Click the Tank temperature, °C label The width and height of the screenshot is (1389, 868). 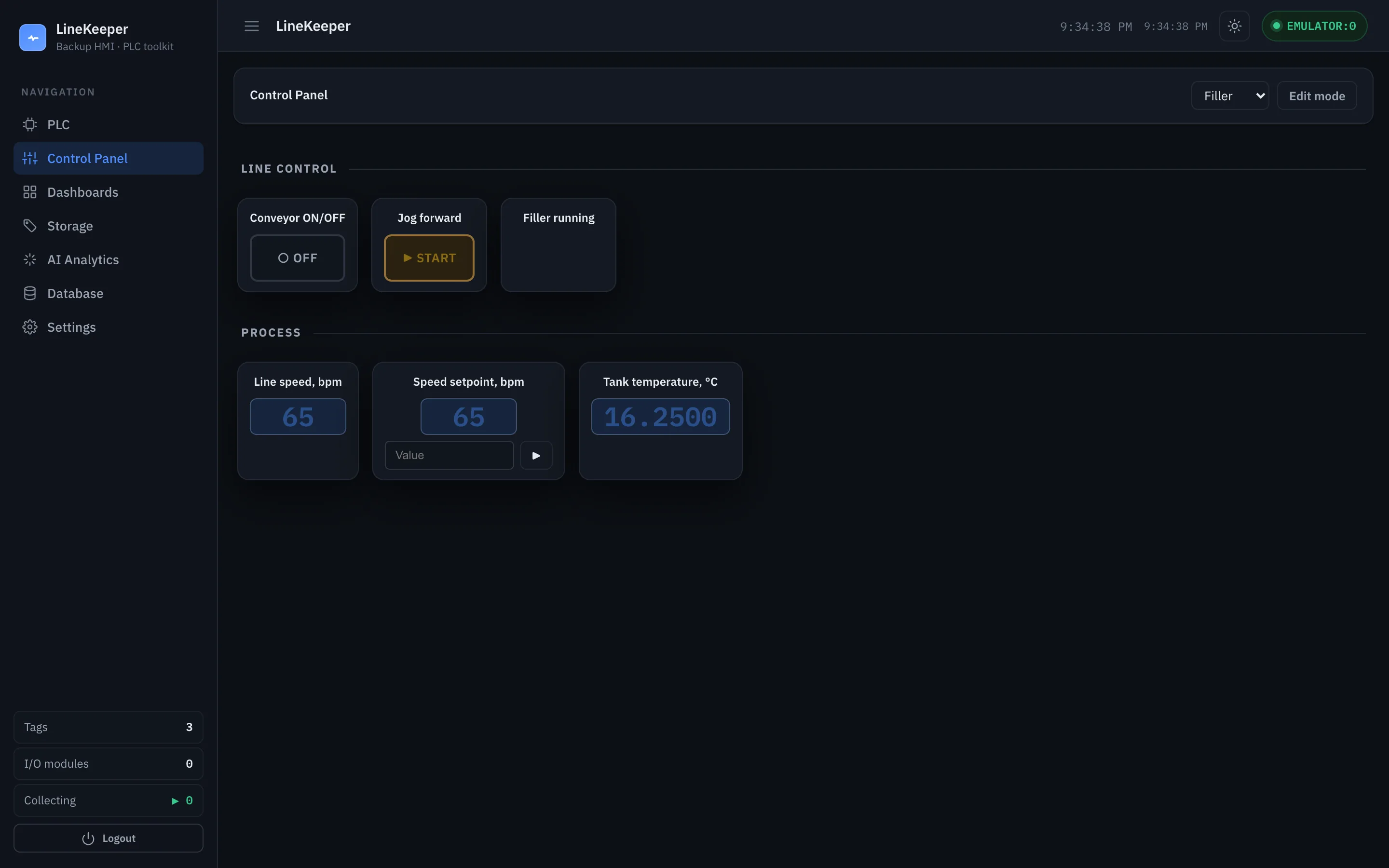661,382
